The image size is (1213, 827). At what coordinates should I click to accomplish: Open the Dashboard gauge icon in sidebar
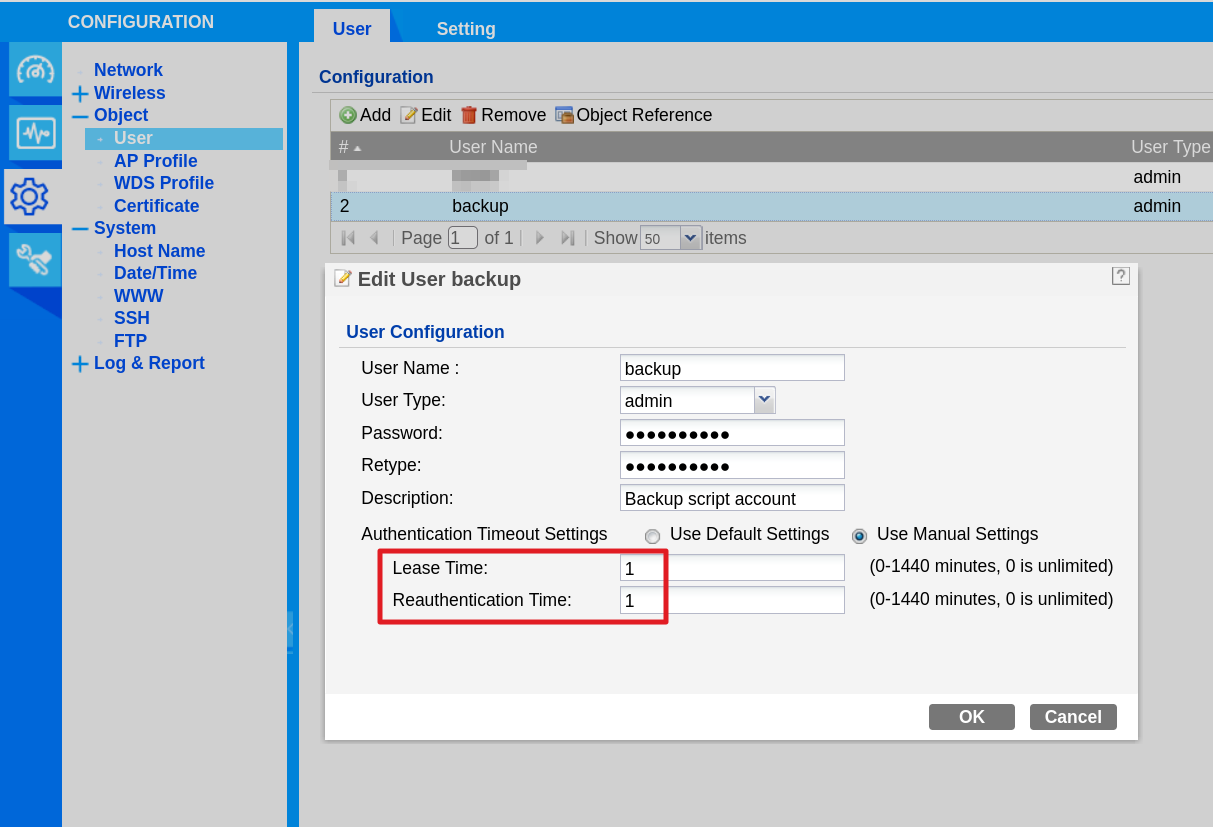[35, 70]
